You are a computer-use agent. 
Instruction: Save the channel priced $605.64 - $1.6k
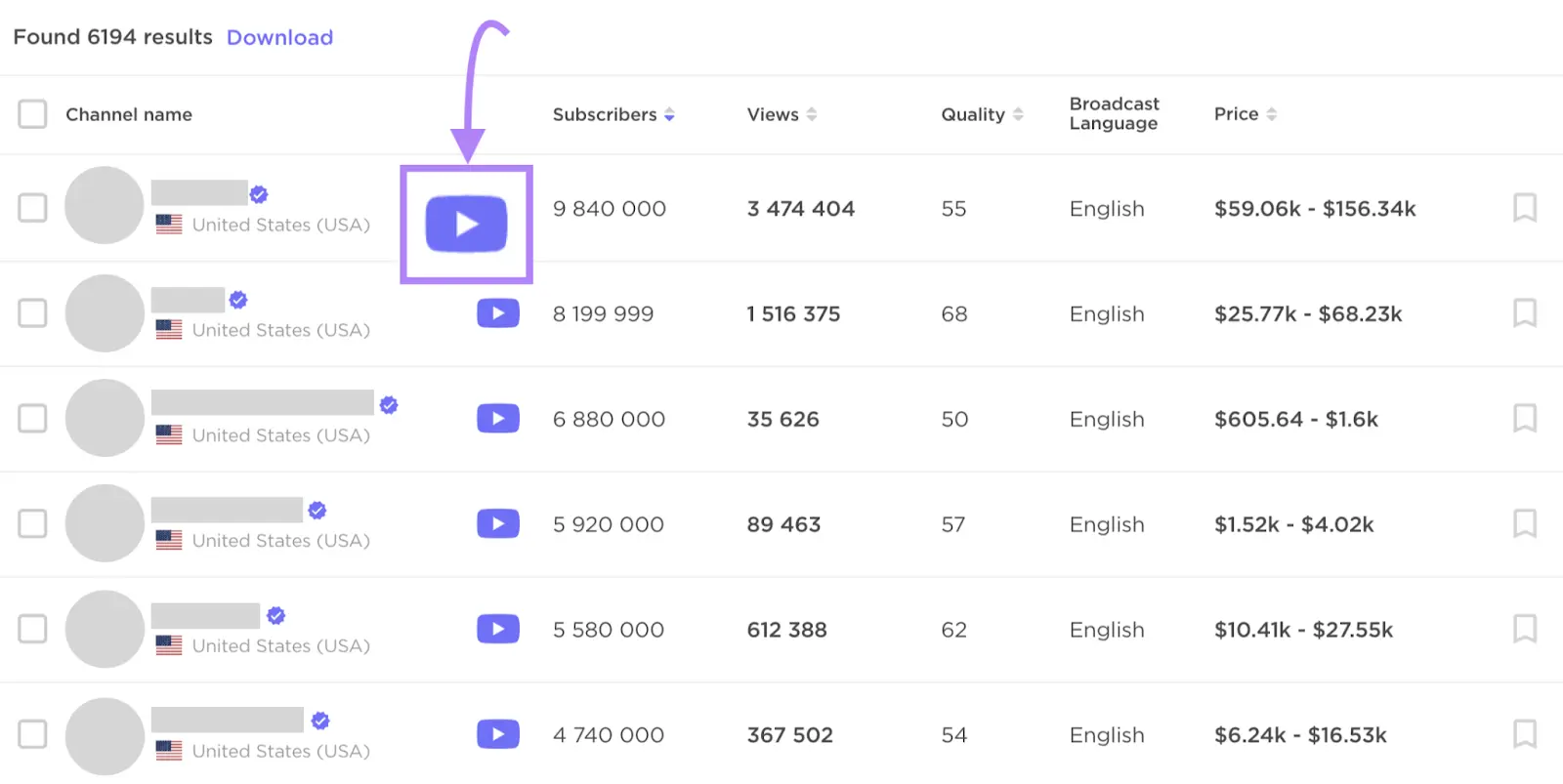point(1524,419)
